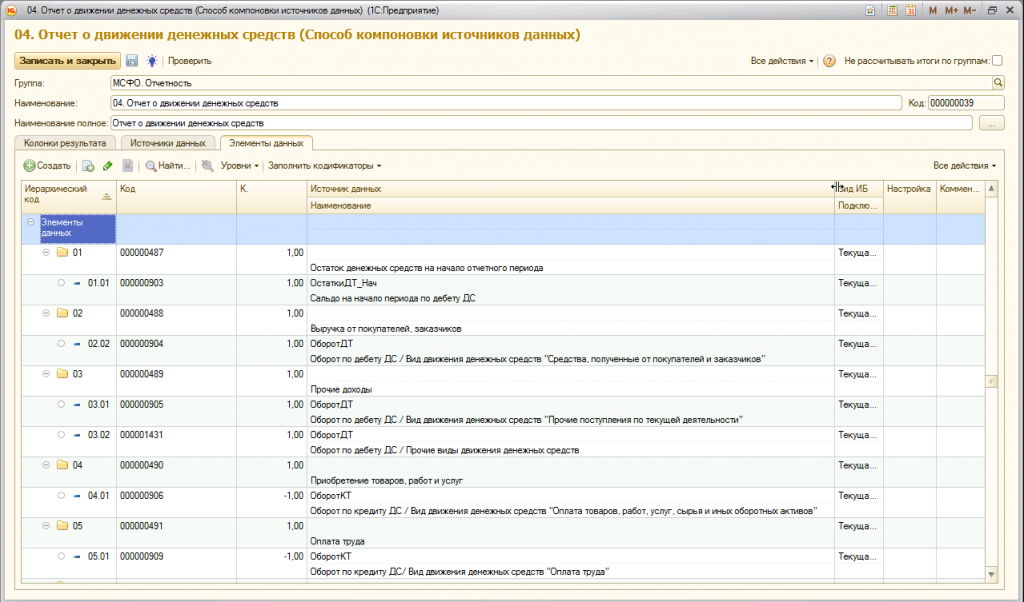Viewport: 1024px width, 602px height.
Task: Open top 'Все действия' menu near help icon
Action: coord(782,61)
